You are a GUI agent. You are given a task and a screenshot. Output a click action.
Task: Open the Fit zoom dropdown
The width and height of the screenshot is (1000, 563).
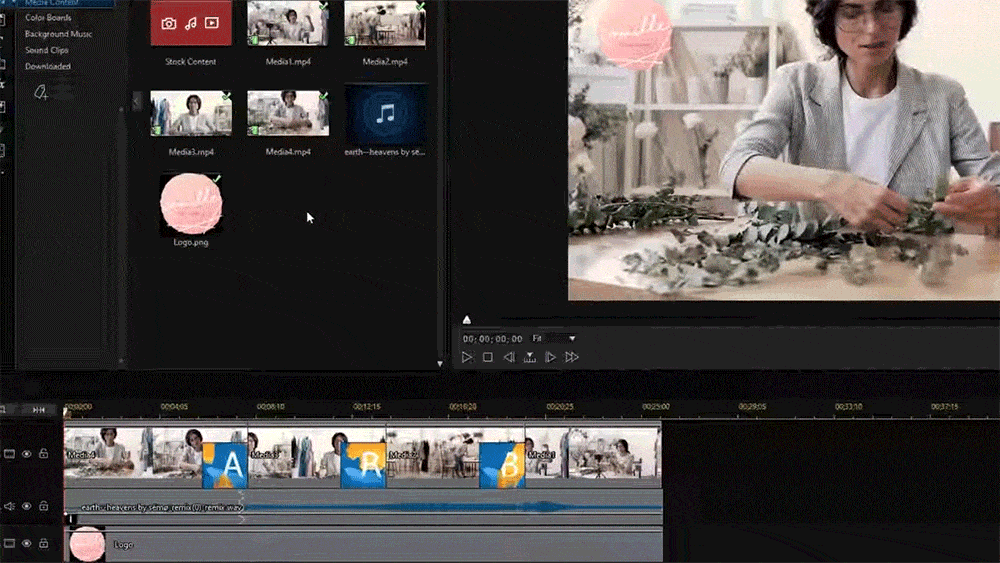(x=554, y=339)
